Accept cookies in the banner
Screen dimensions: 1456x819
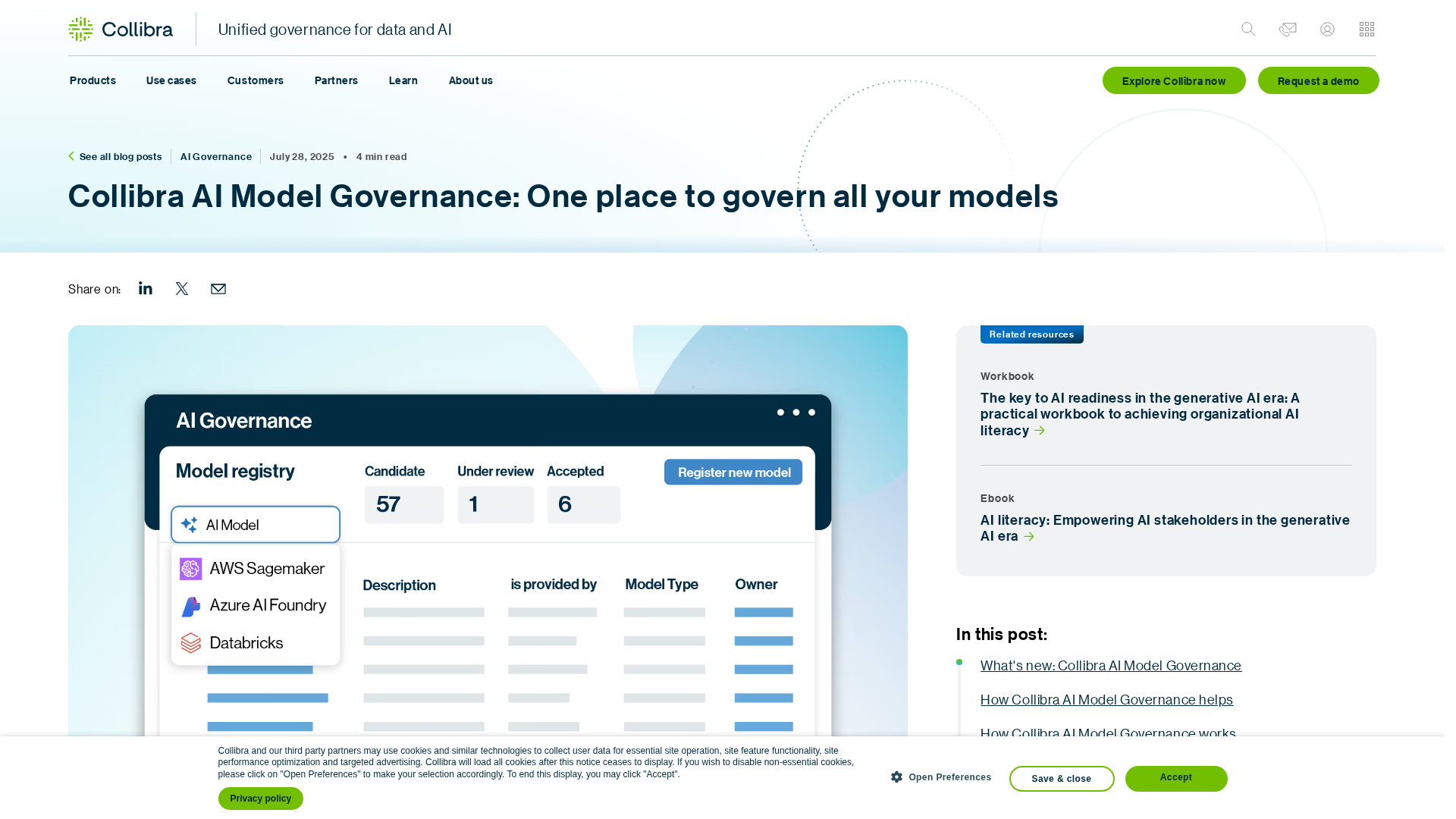pos(1175,778)
